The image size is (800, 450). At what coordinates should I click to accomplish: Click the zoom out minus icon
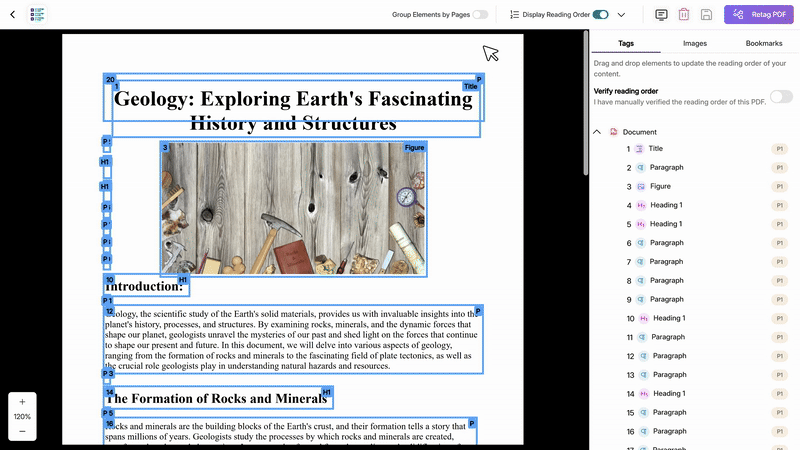22,431
